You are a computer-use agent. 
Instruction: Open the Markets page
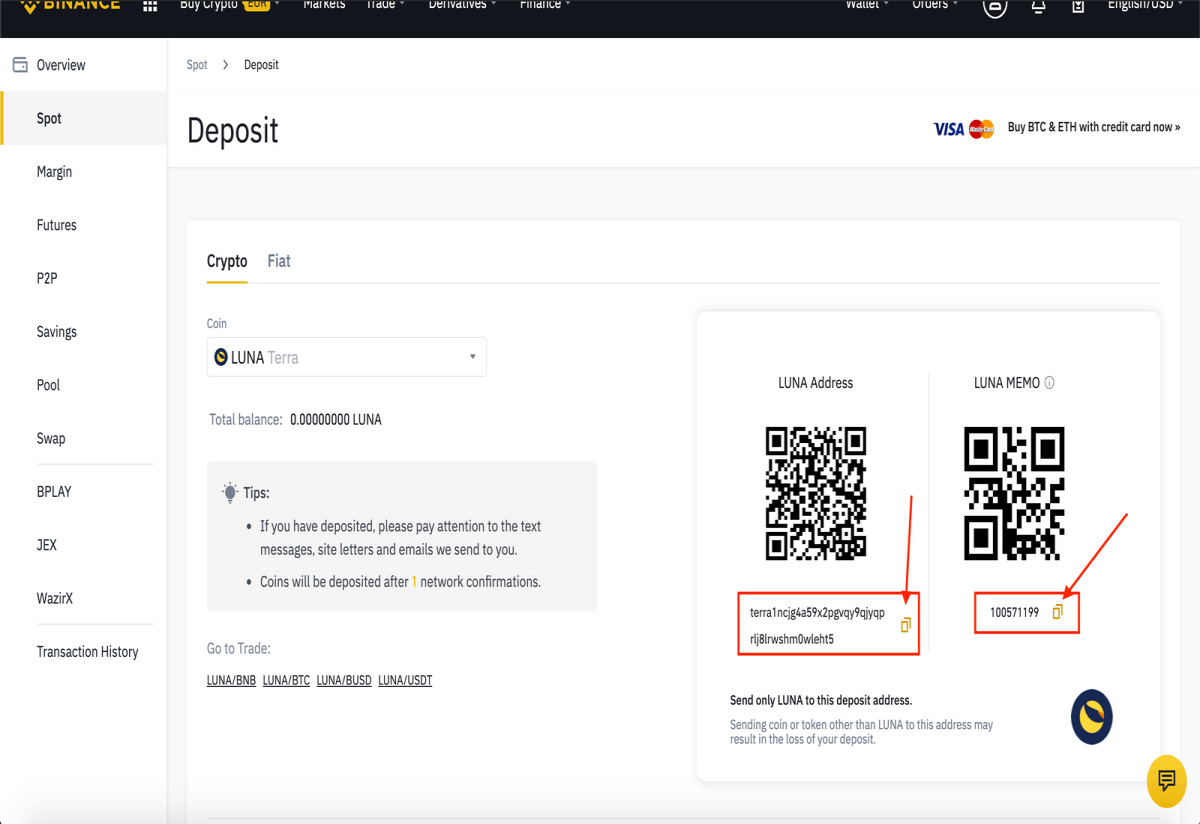click(324, 5)
